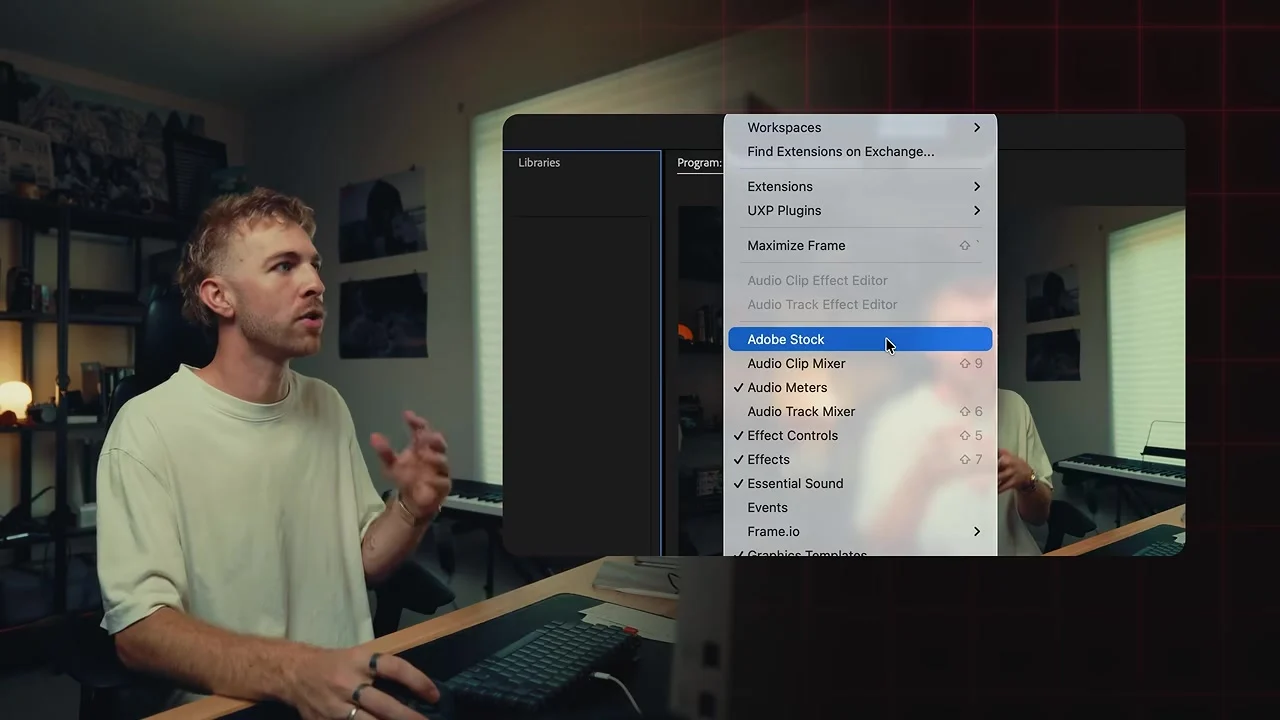
Task: Show the Audio Track Mixer panel
Action: point(860,411)
